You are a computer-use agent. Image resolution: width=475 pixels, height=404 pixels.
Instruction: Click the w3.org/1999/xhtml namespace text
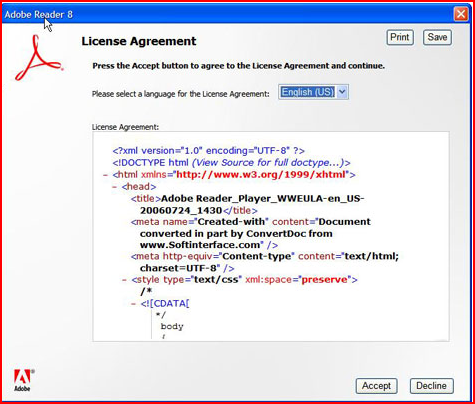[x=262, y=174]
